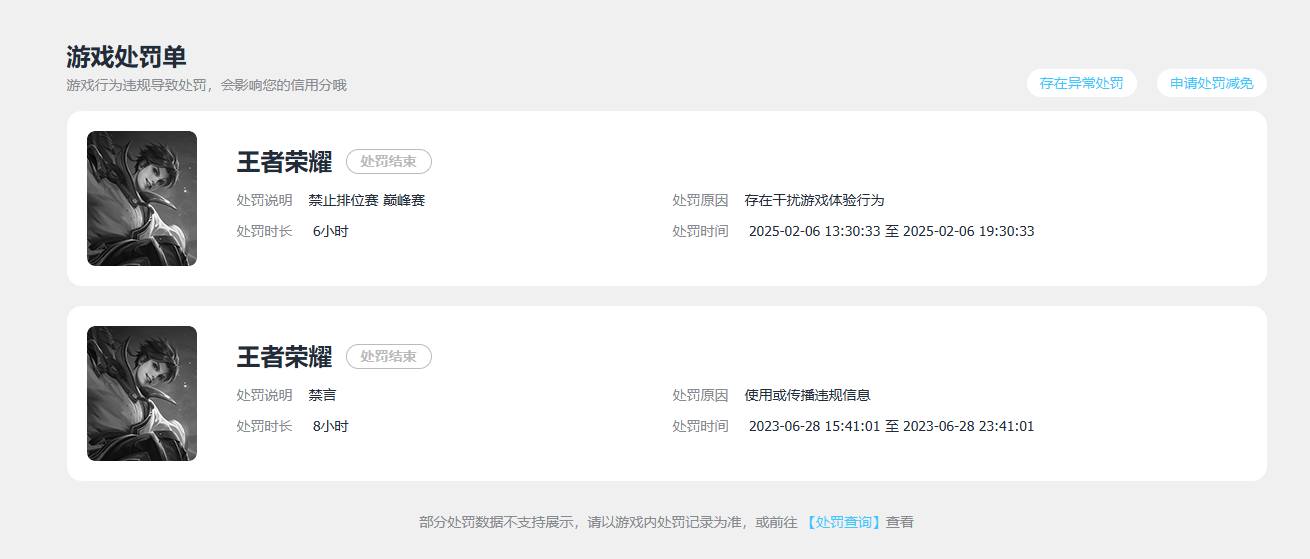Click the 处罚原因 label in the 禁言 card
This screenshot has width=1310, height=559.
pos(701,395)
